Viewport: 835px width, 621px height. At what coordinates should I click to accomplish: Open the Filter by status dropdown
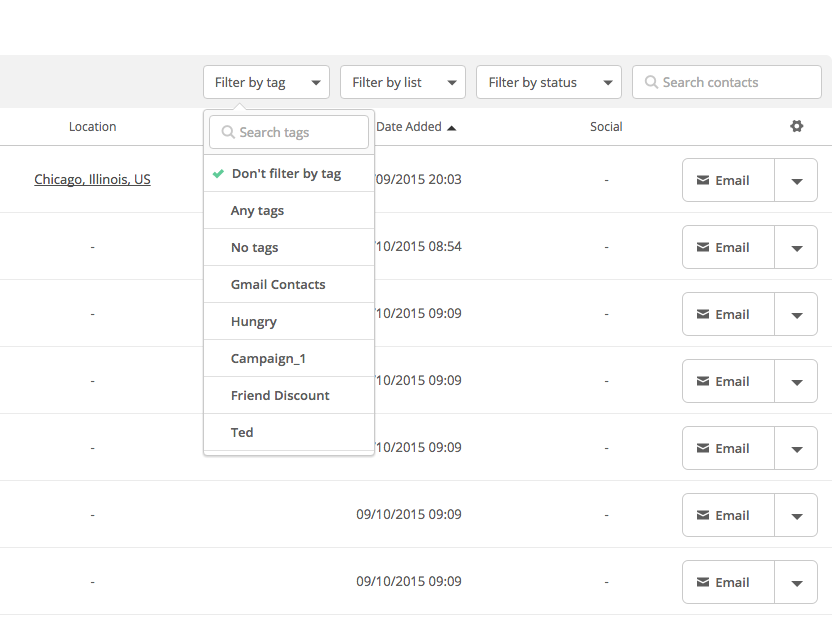548,83
